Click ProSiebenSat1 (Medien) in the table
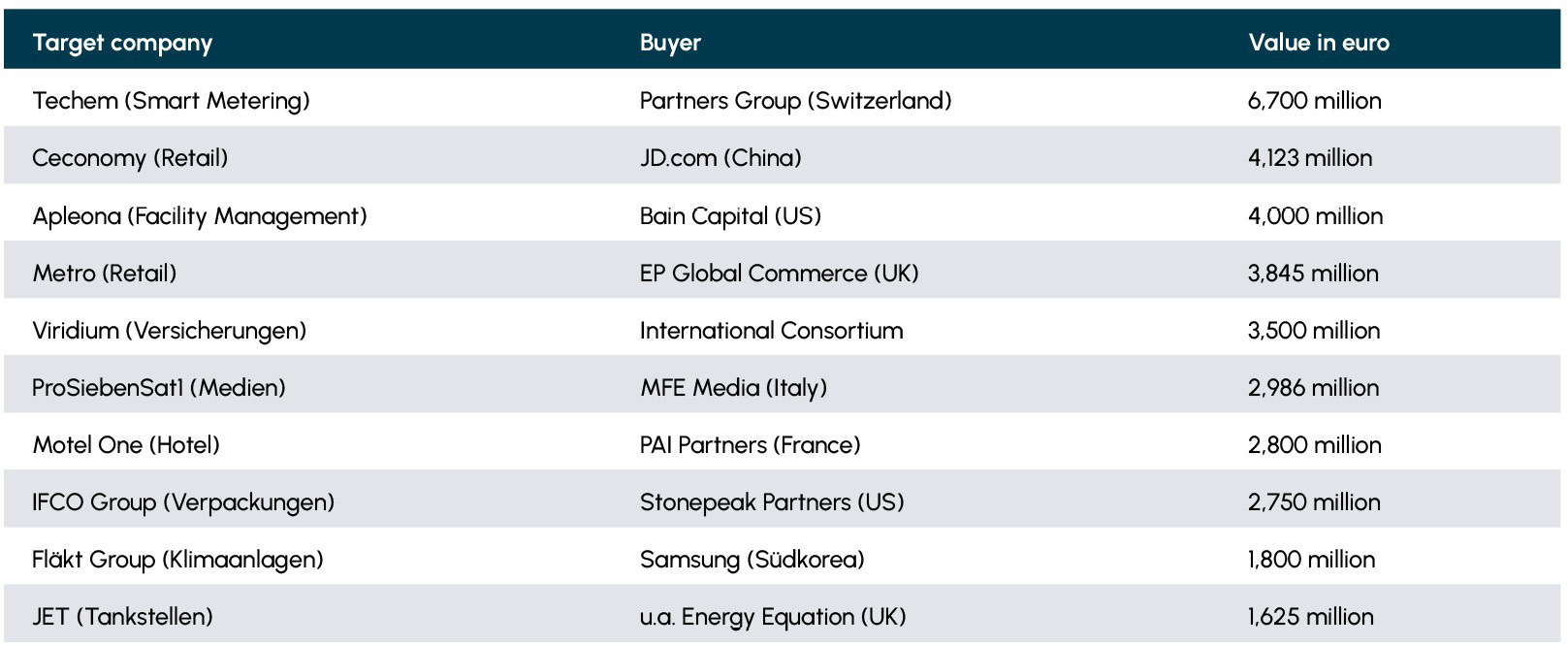 (x=159, y=388)
